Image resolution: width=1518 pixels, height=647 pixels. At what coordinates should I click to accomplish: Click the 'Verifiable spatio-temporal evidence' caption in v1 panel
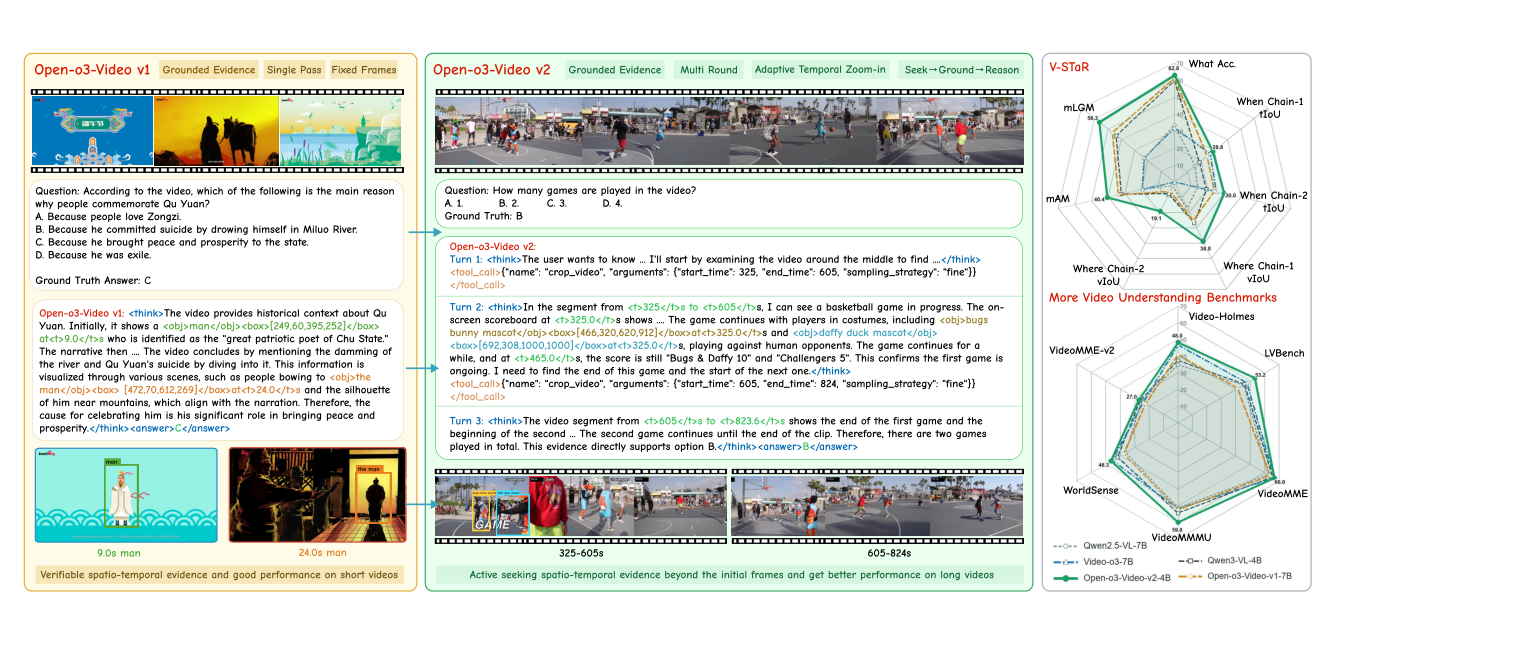click(x=219, y=574)
